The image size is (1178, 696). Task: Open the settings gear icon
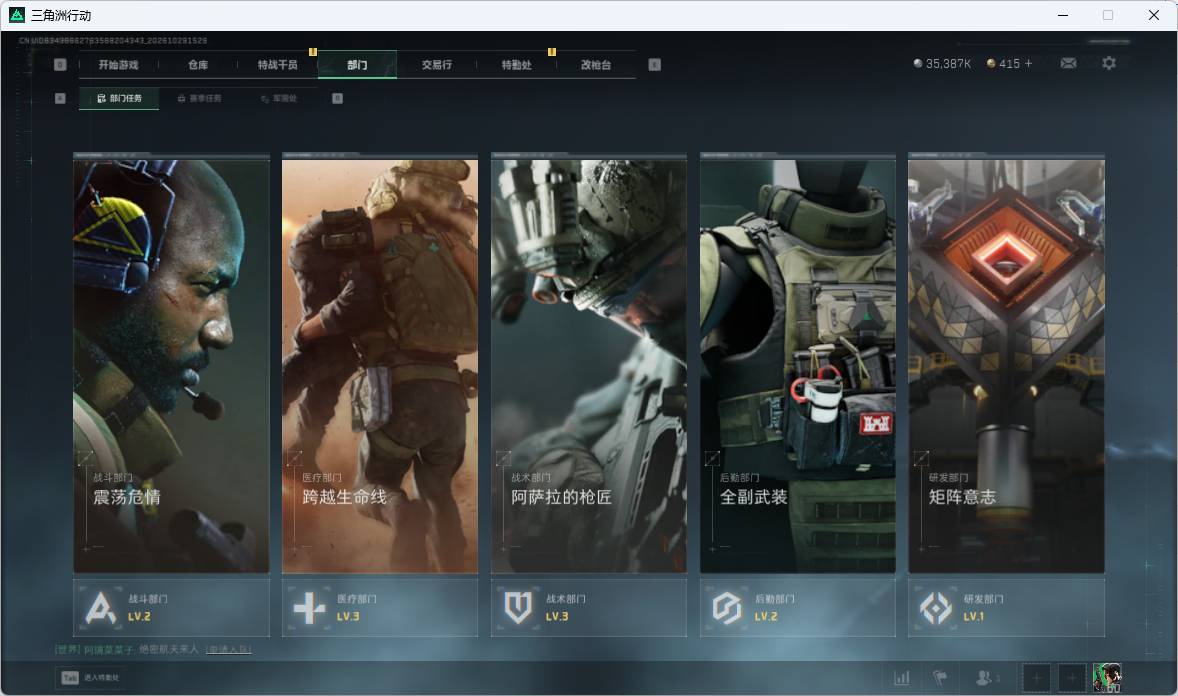tap(1109, 63)
